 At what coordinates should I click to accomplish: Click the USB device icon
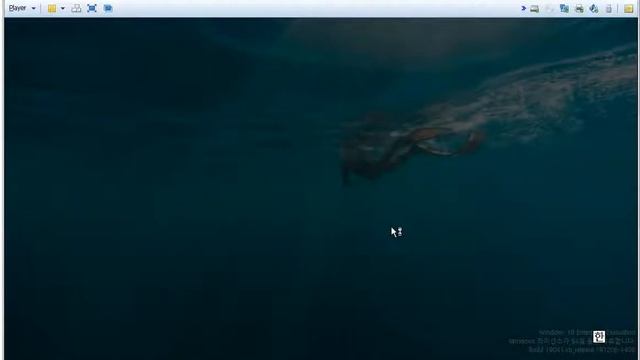609,9
